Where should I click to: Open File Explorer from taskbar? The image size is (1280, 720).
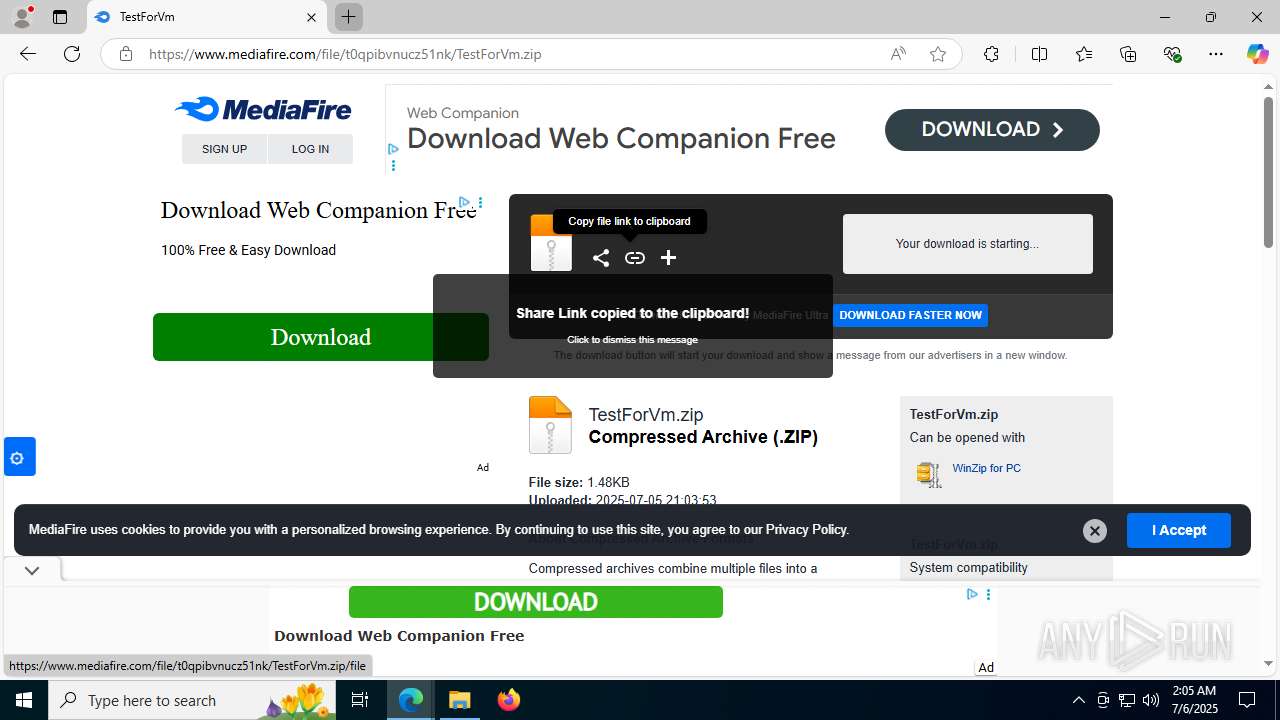click(x=460, y=700)
